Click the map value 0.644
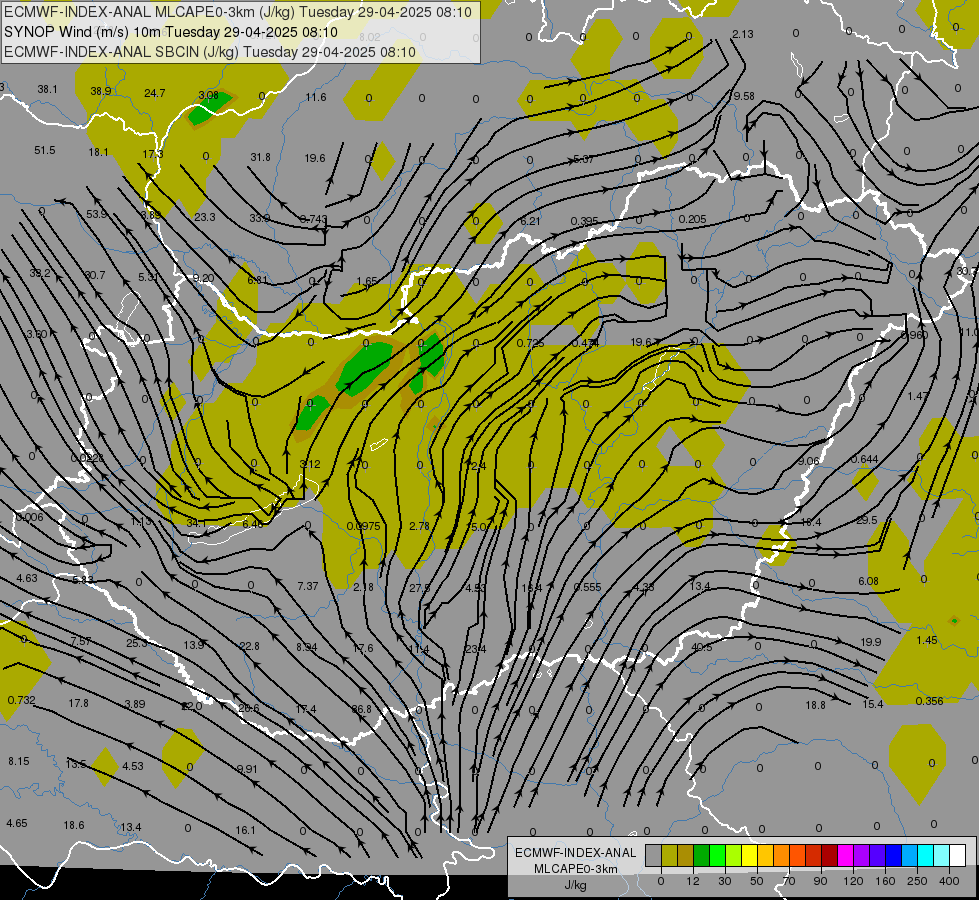The height and width of the screenshot is (900, 979). tap(865, 459)
